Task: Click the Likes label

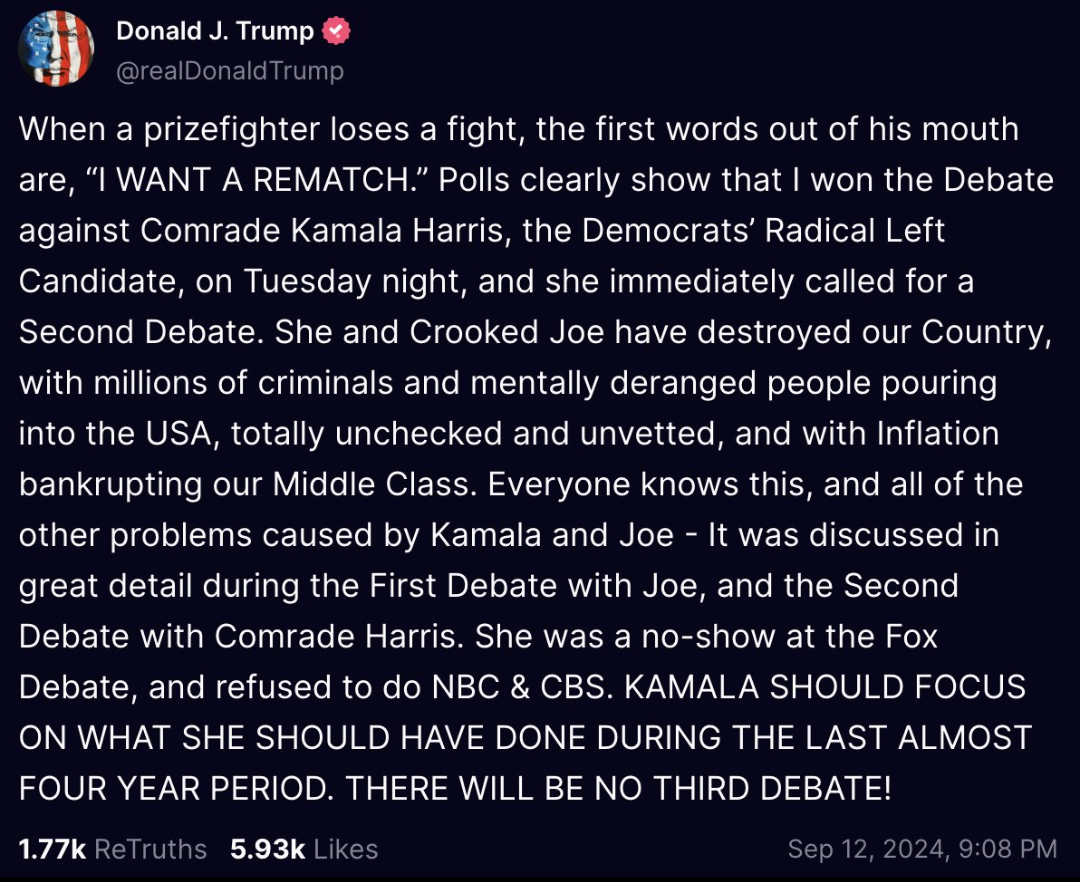Action: (x=346, y=849)
